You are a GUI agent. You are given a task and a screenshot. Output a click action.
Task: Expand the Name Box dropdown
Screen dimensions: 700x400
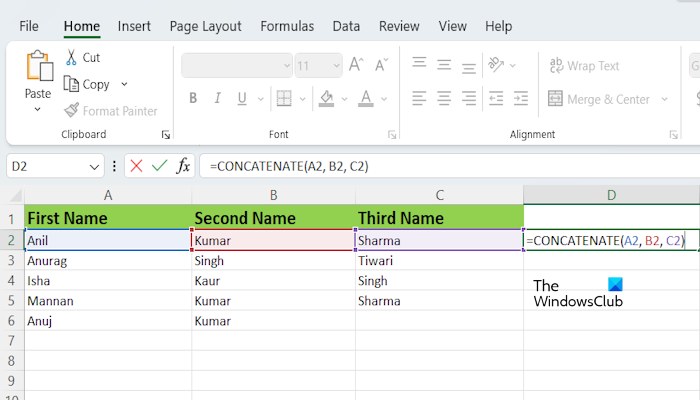coord(96,166)
